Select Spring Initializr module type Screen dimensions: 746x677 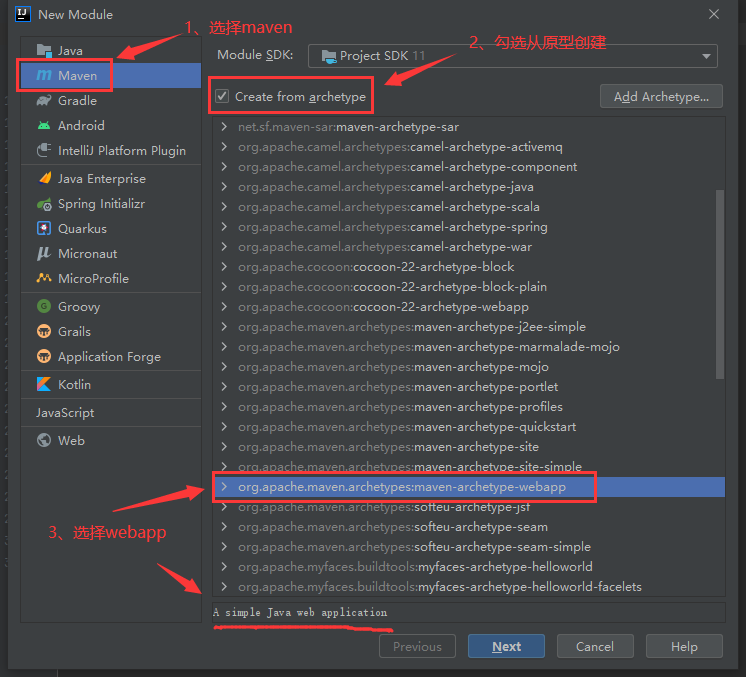[111, 204]
